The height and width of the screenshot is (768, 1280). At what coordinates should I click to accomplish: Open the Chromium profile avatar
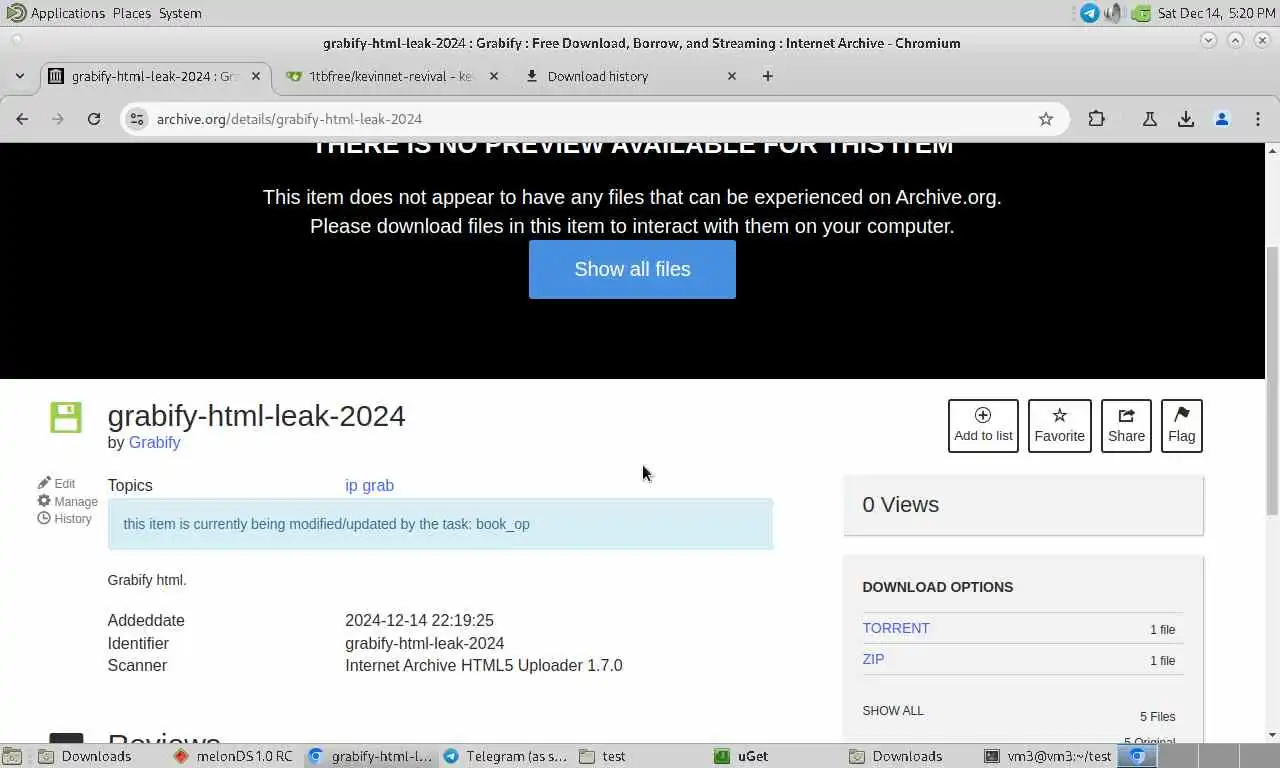click(x=1222, y=119)
